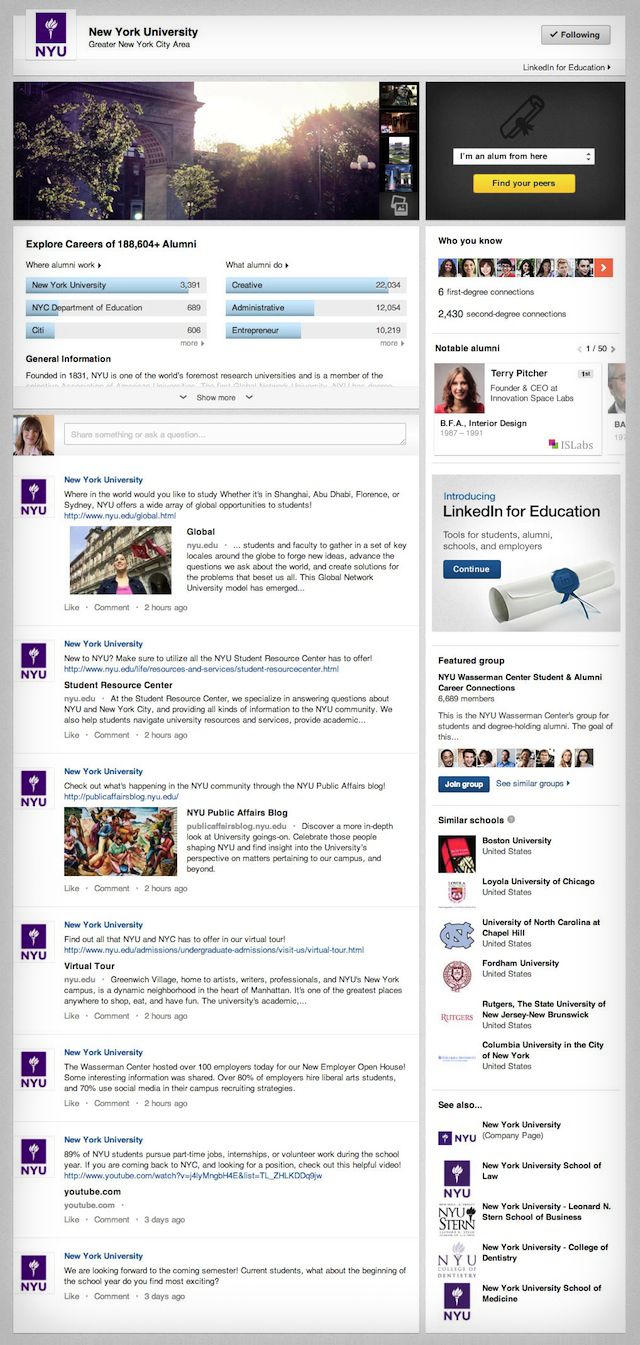The width and height of the screenshot is (640, 1345).
Task: Comment on the Student Resource Center post
Action: coord(111,735)
